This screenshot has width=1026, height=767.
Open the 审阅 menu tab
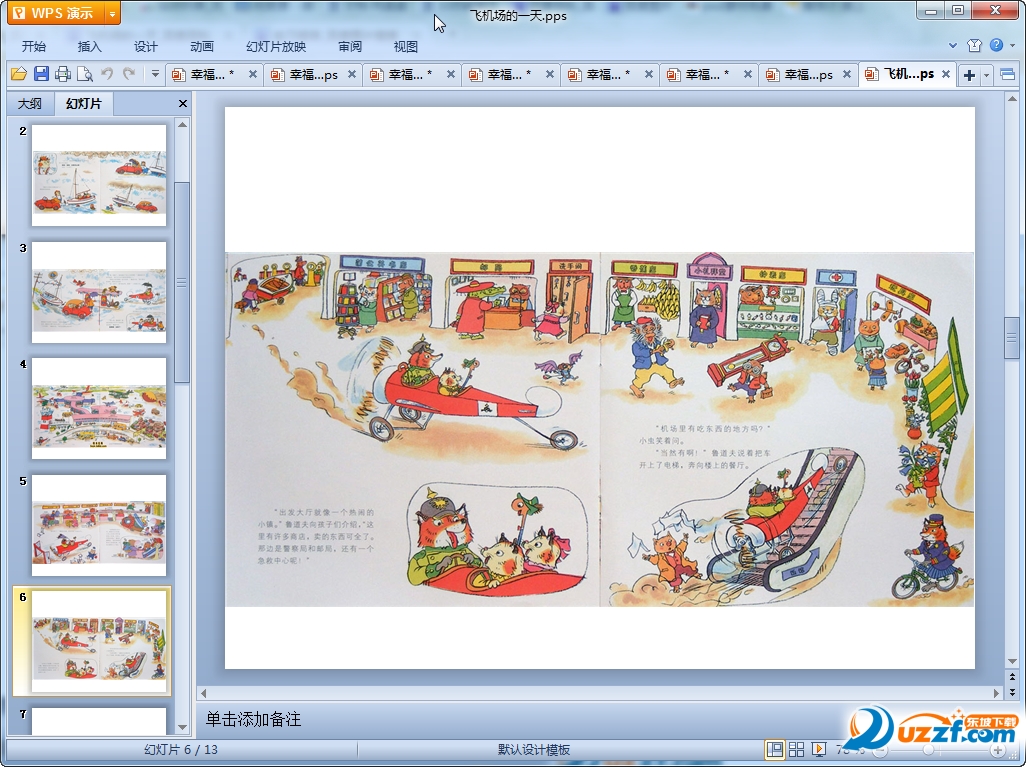tap(350, 46)
